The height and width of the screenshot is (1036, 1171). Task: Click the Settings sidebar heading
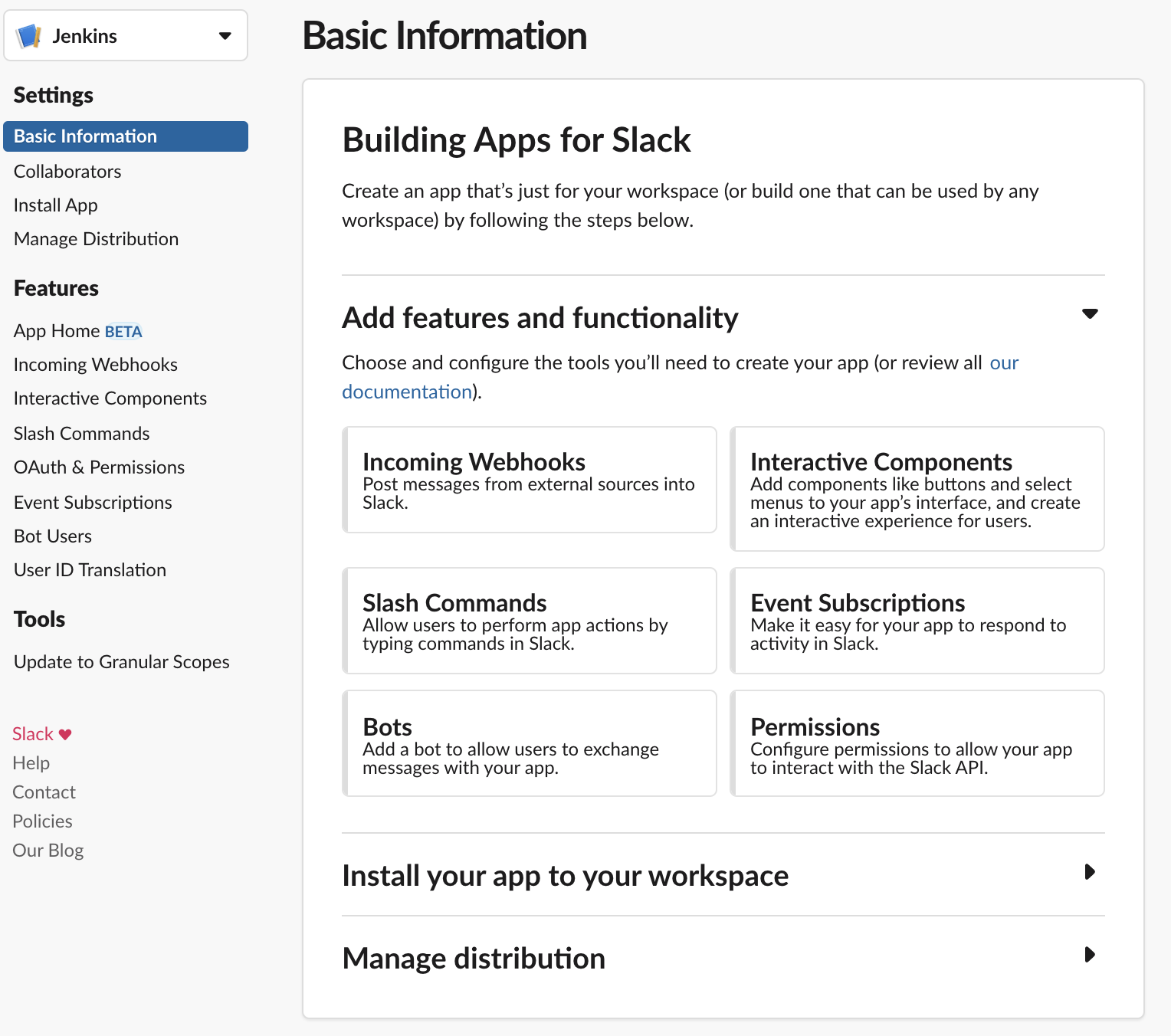[x=54, y=95]
